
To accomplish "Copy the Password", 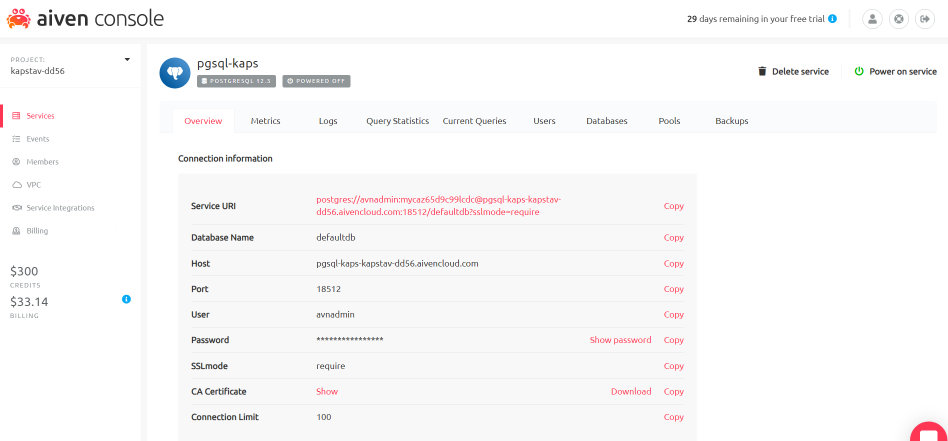I will [x=674, y=340].
